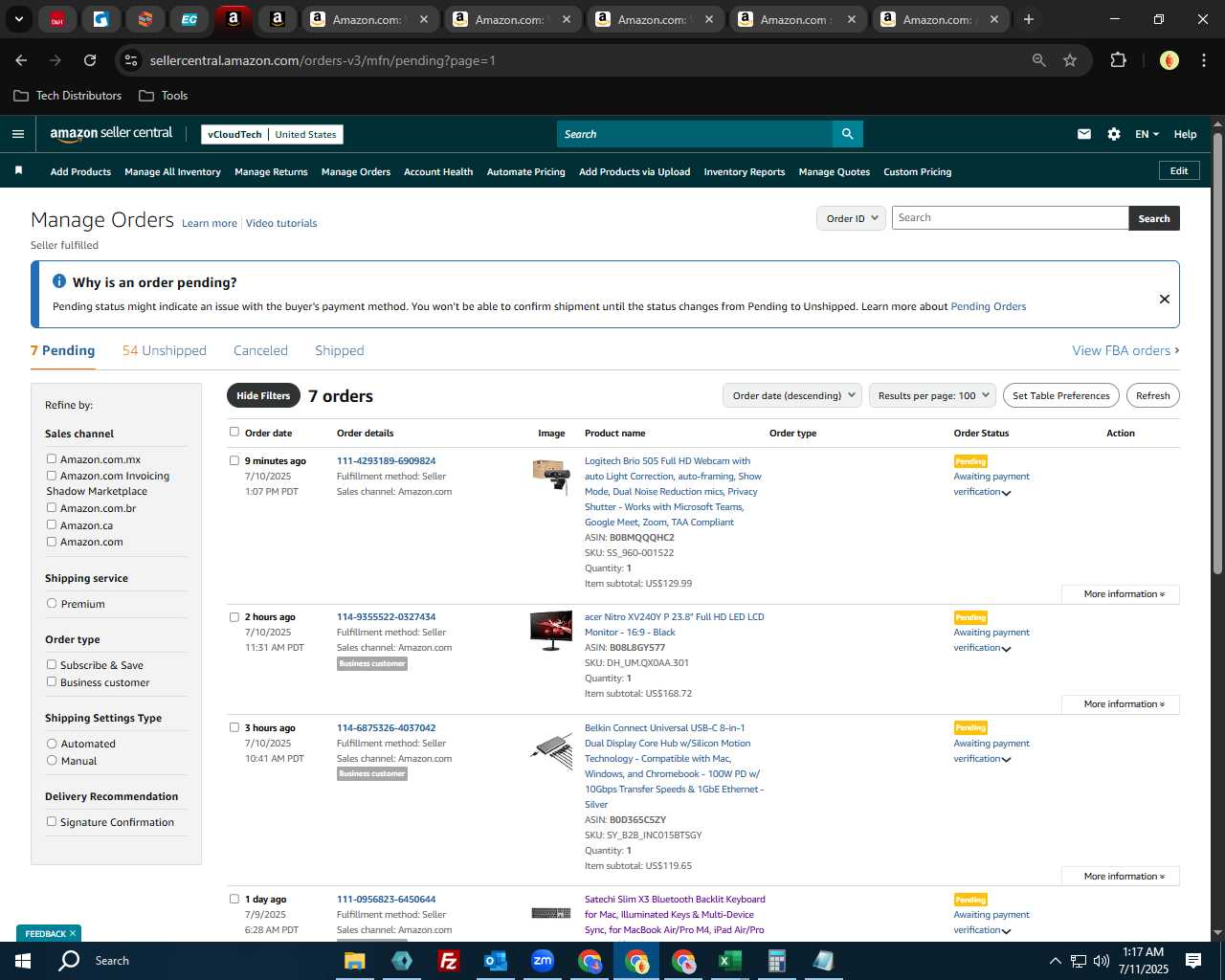This screenshot has width=1225, height=980.
Task: Click the page vertical scrollbar
Action: [x=1217, y=354]
